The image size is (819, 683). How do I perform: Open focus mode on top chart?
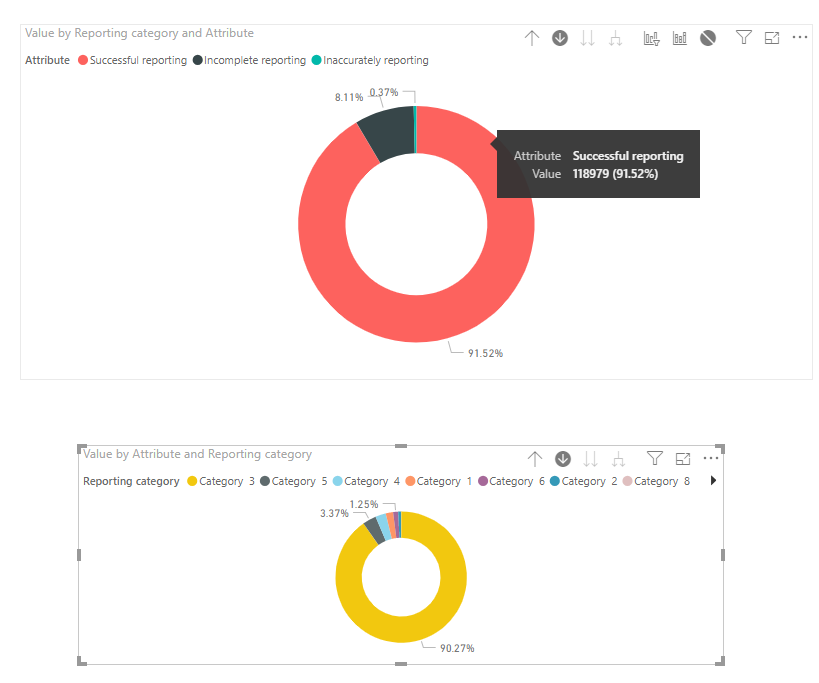(771, 38)
